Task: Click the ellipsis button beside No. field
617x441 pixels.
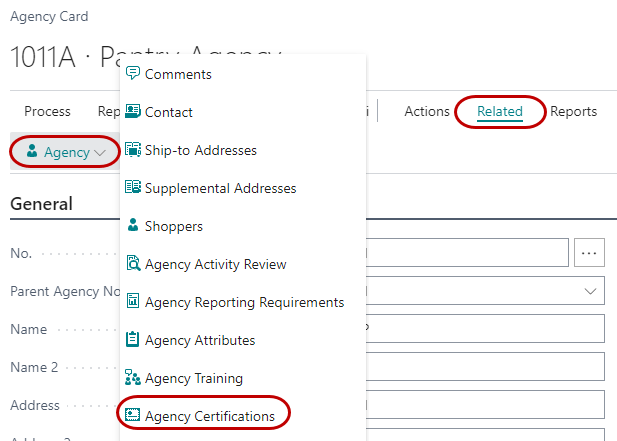Action: point(589,253)
